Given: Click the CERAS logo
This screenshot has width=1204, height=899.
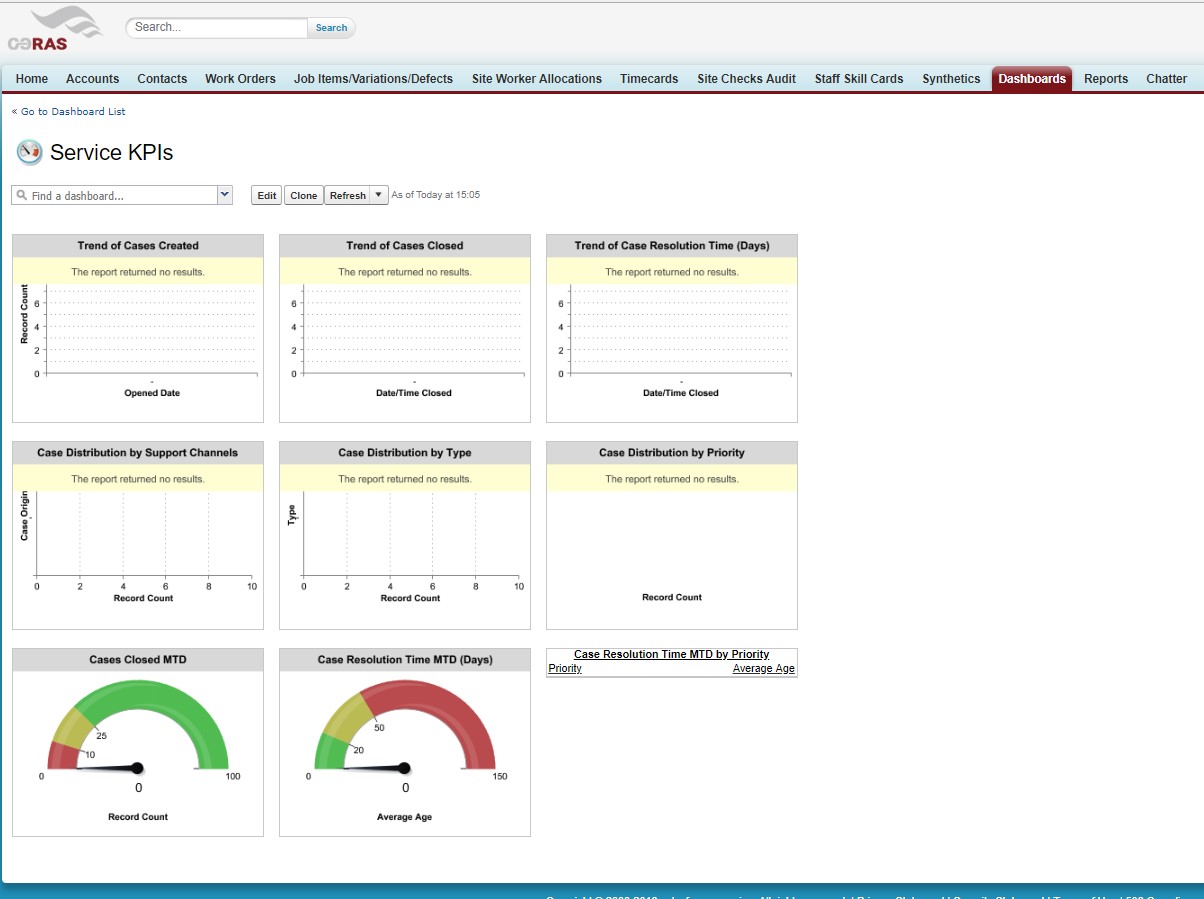Looking at the screenshot, I should [x=55, y=28].
